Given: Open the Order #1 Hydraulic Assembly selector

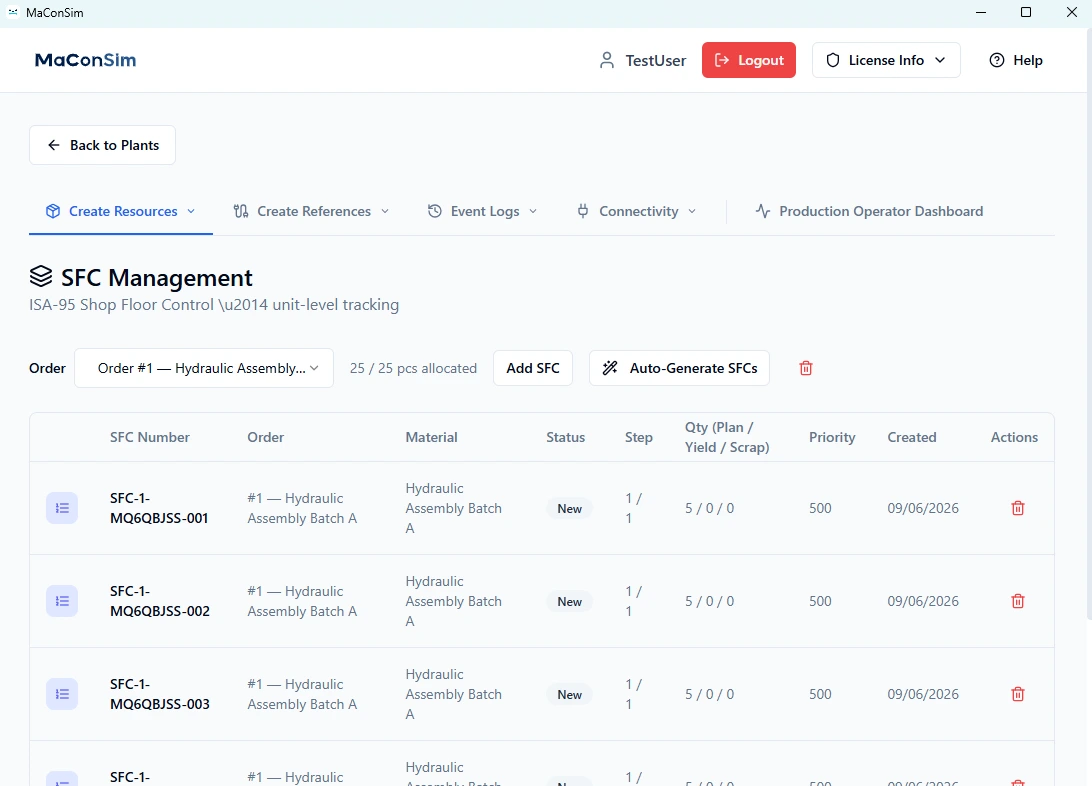Looking at the screenshot, I should coord(204,368).
